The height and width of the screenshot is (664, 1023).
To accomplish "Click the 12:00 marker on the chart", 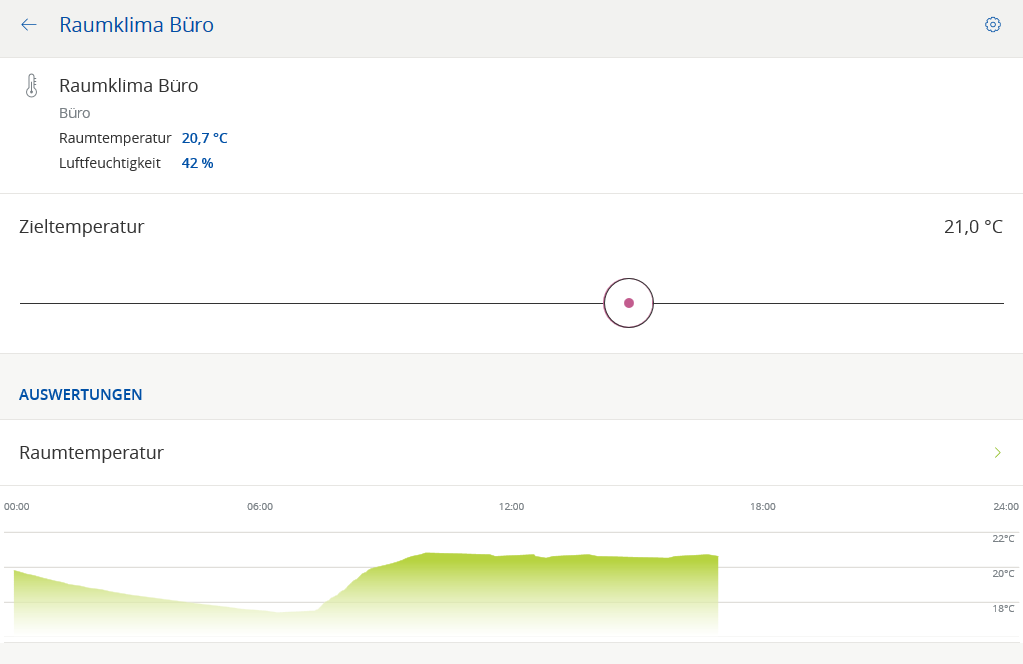I will point(511,507).
